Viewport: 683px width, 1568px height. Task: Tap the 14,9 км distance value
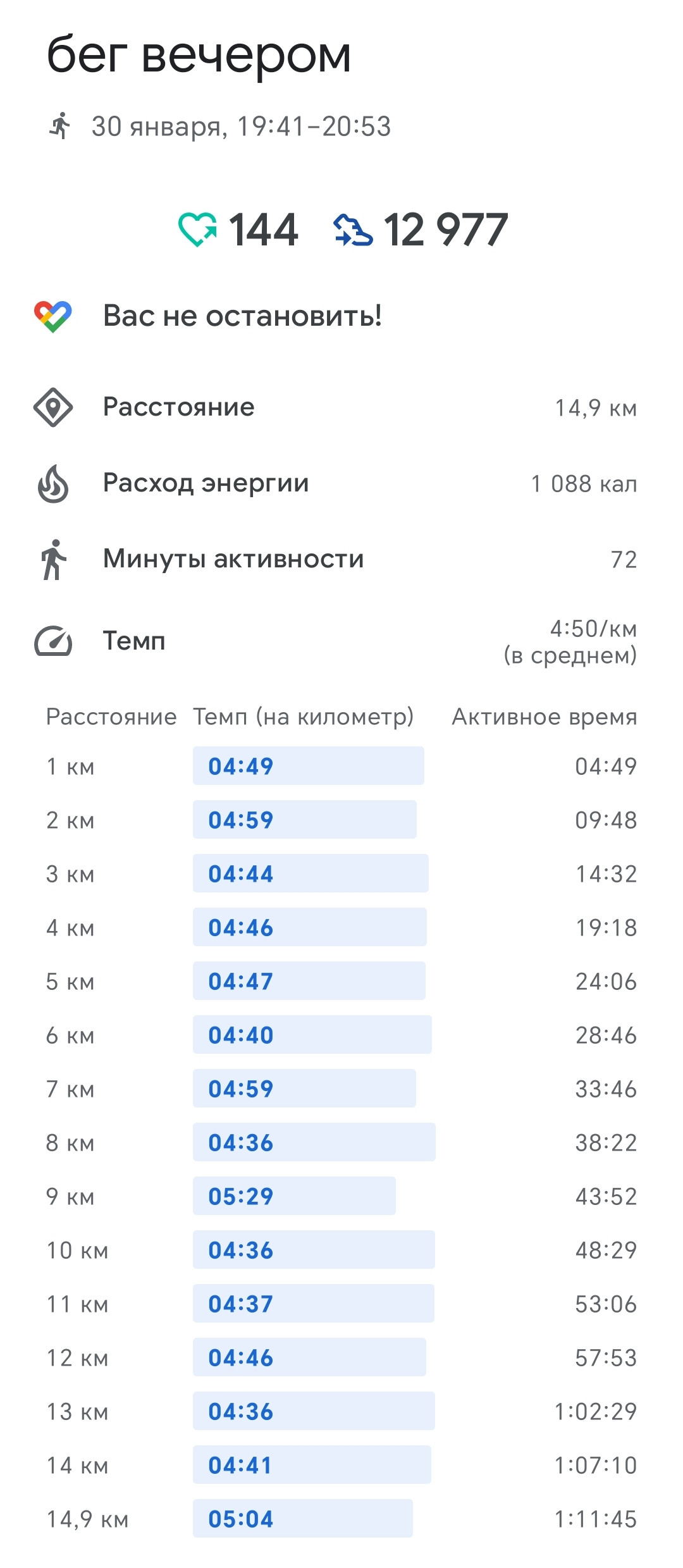click(596, 408)
